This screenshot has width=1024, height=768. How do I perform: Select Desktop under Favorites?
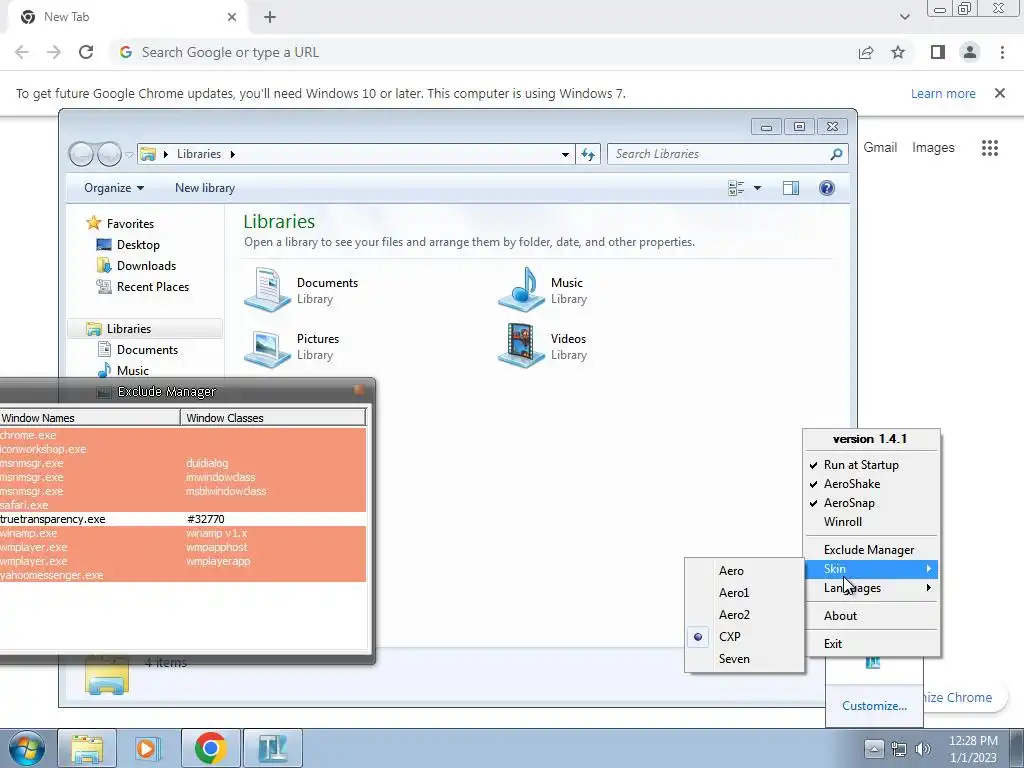(138, 245)
